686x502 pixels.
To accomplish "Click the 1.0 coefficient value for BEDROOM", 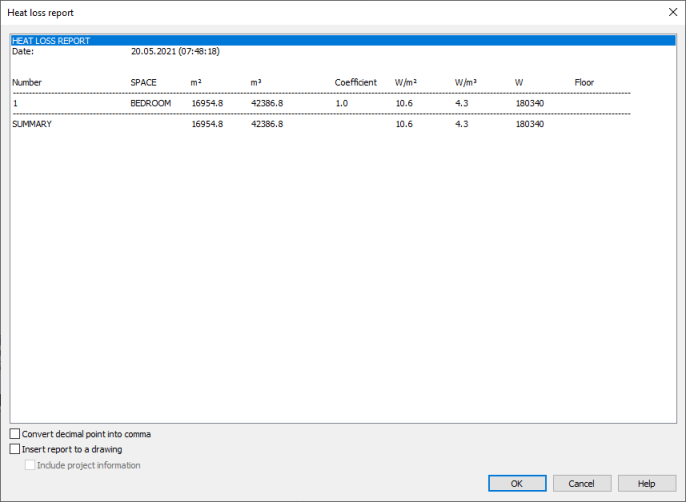I will tap(341, 103).
